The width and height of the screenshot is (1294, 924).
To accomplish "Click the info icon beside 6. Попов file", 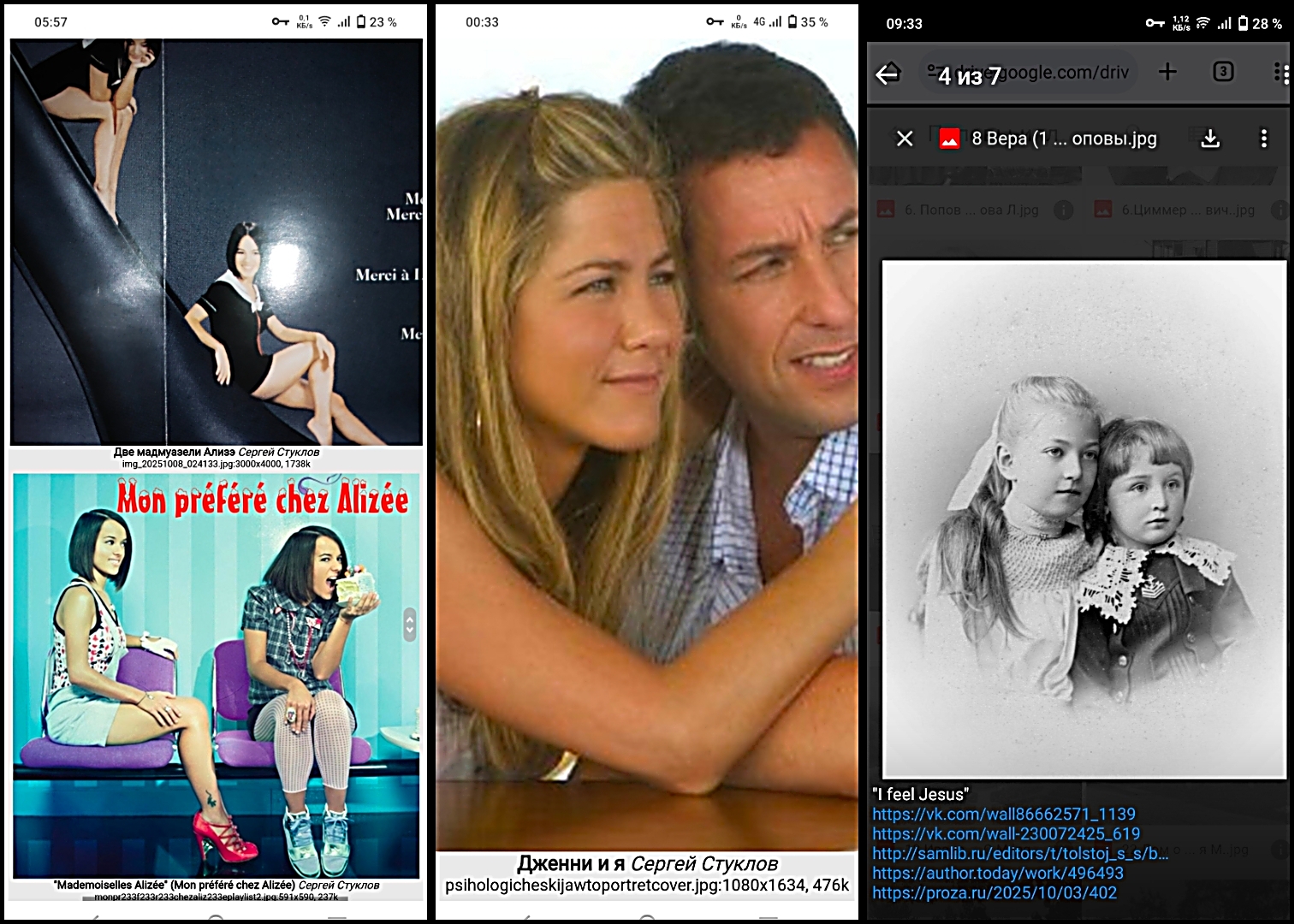I will [1064, 210].
